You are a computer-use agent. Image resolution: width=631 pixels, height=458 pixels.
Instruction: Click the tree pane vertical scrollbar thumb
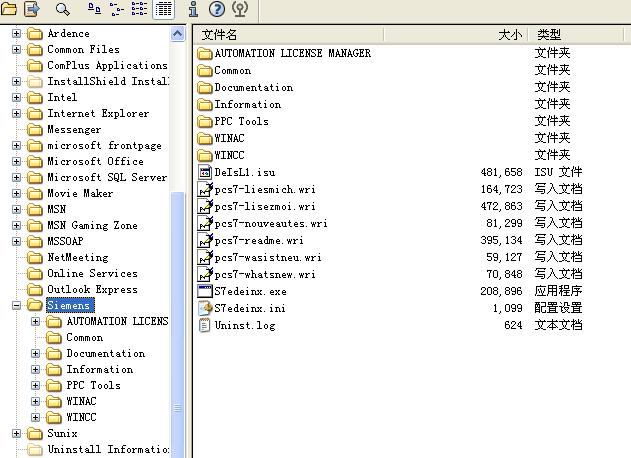click(x=178, y=300)
